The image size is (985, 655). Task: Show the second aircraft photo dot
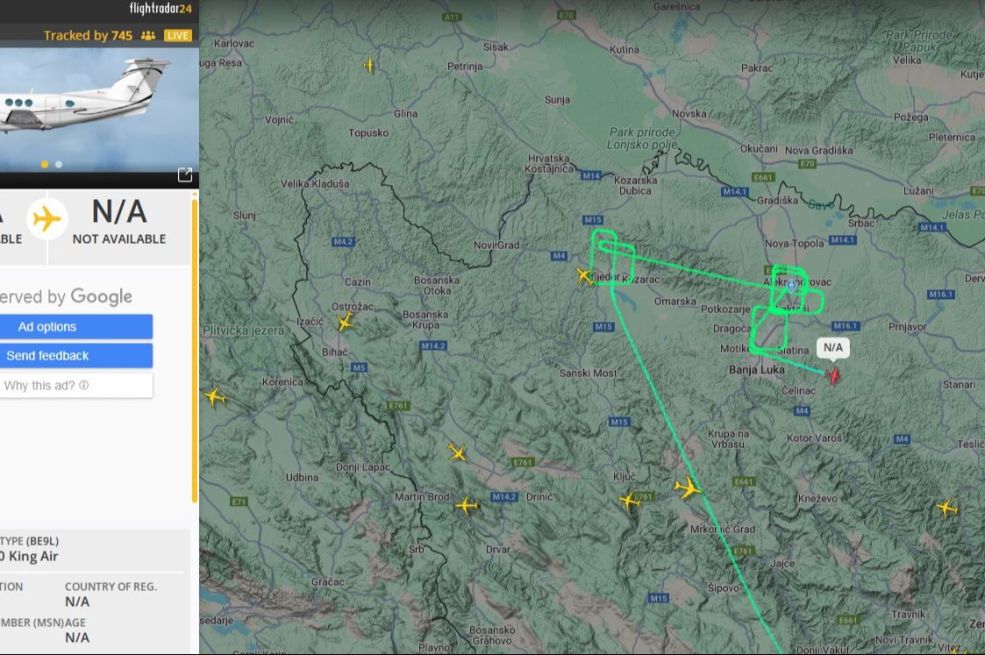point(58,165)
